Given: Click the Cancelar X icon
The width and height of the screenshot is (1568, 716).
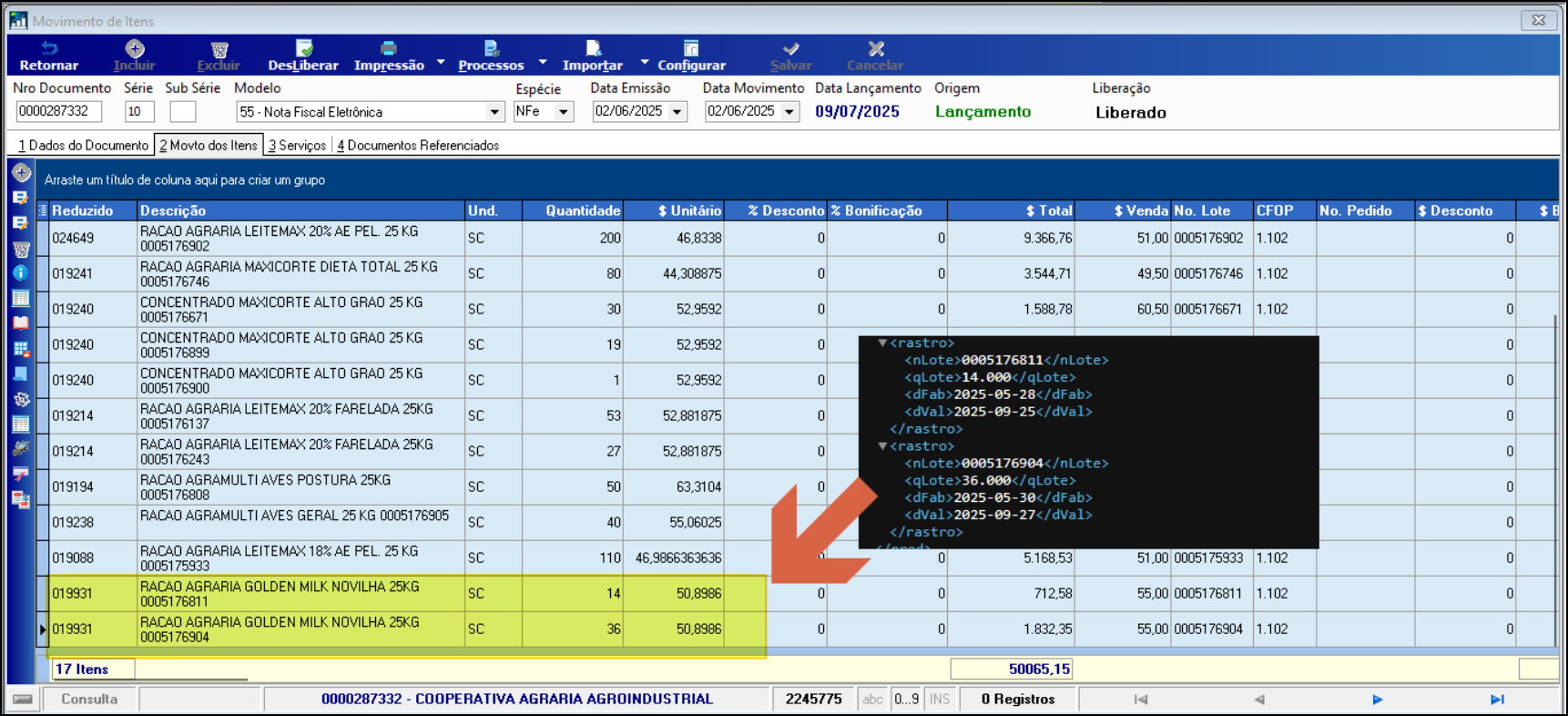Looking at the screenshot, I should coord(876,48).
